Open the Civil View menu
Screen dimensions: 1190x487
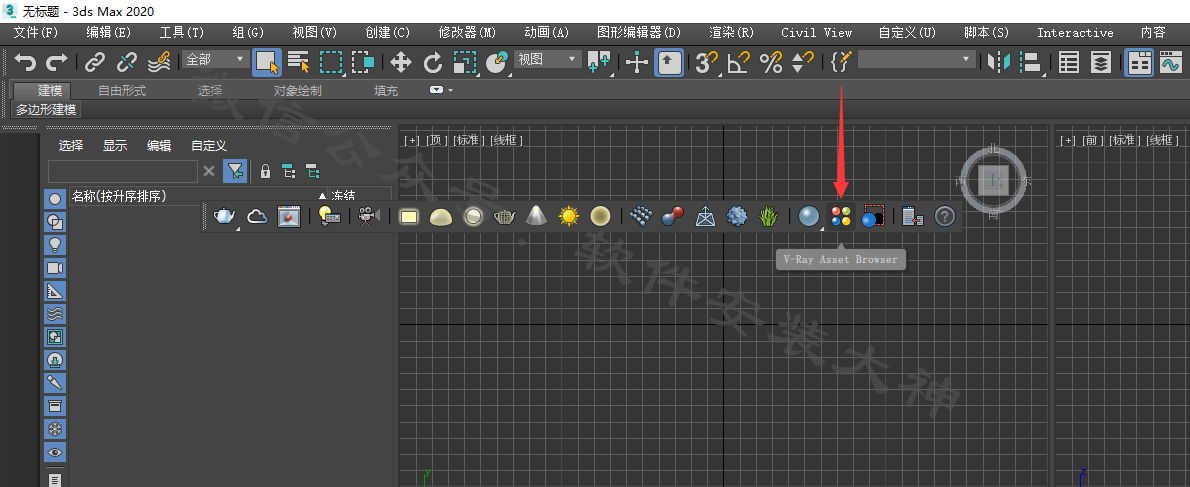817,33
